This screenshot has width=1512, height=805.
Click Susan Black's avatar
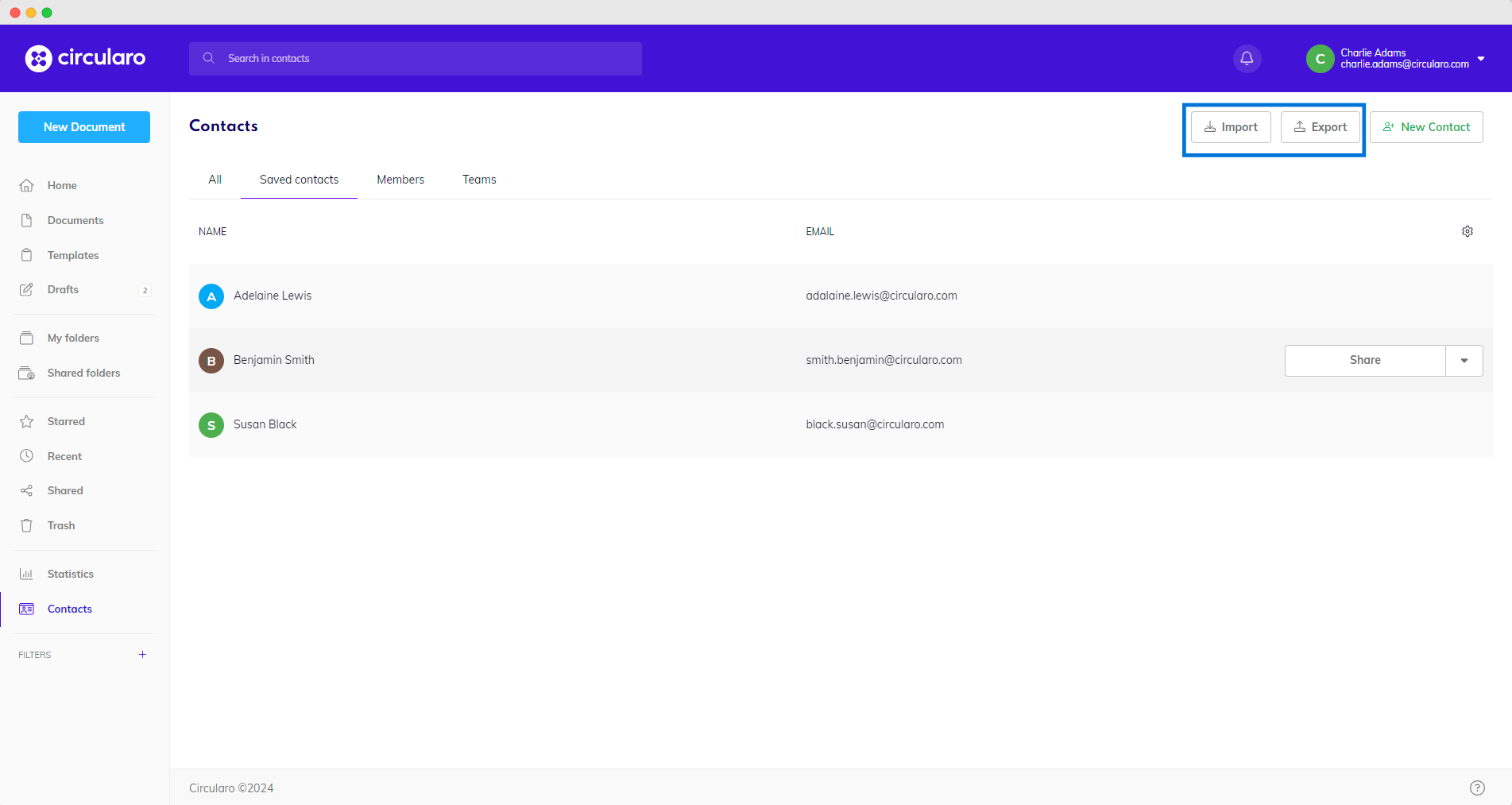tap(211, 425)
